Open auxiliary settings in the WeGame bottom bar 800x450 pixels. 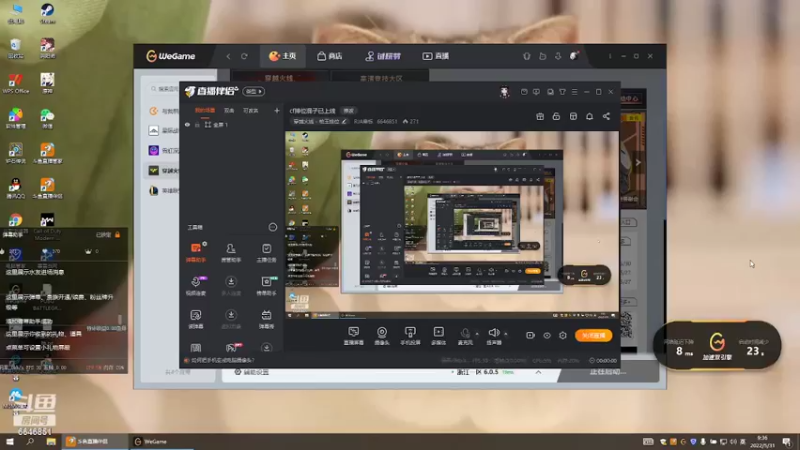(x=252, y=372)
